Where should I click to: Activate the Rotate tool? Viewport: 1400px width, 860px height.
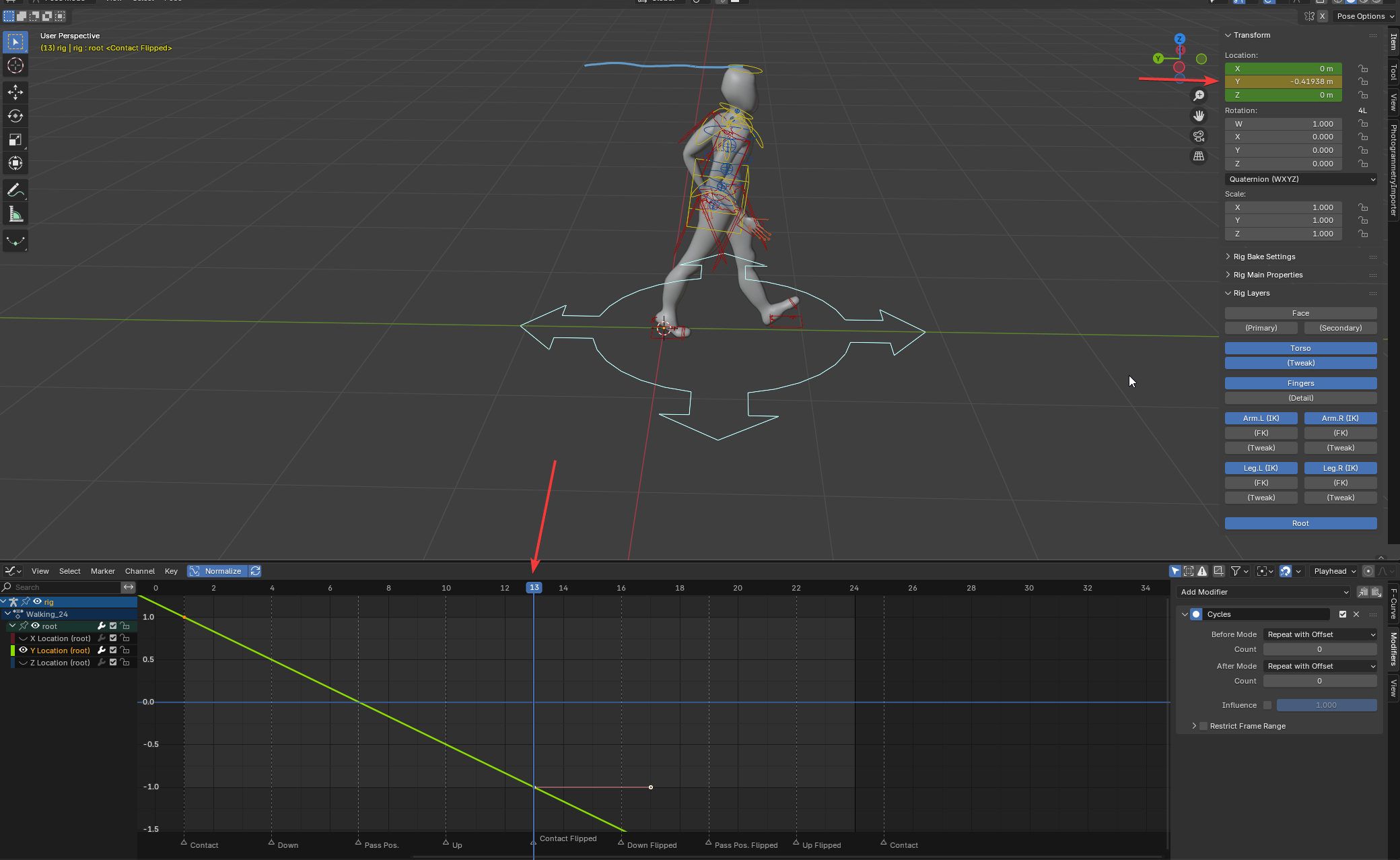coord(15,116)
